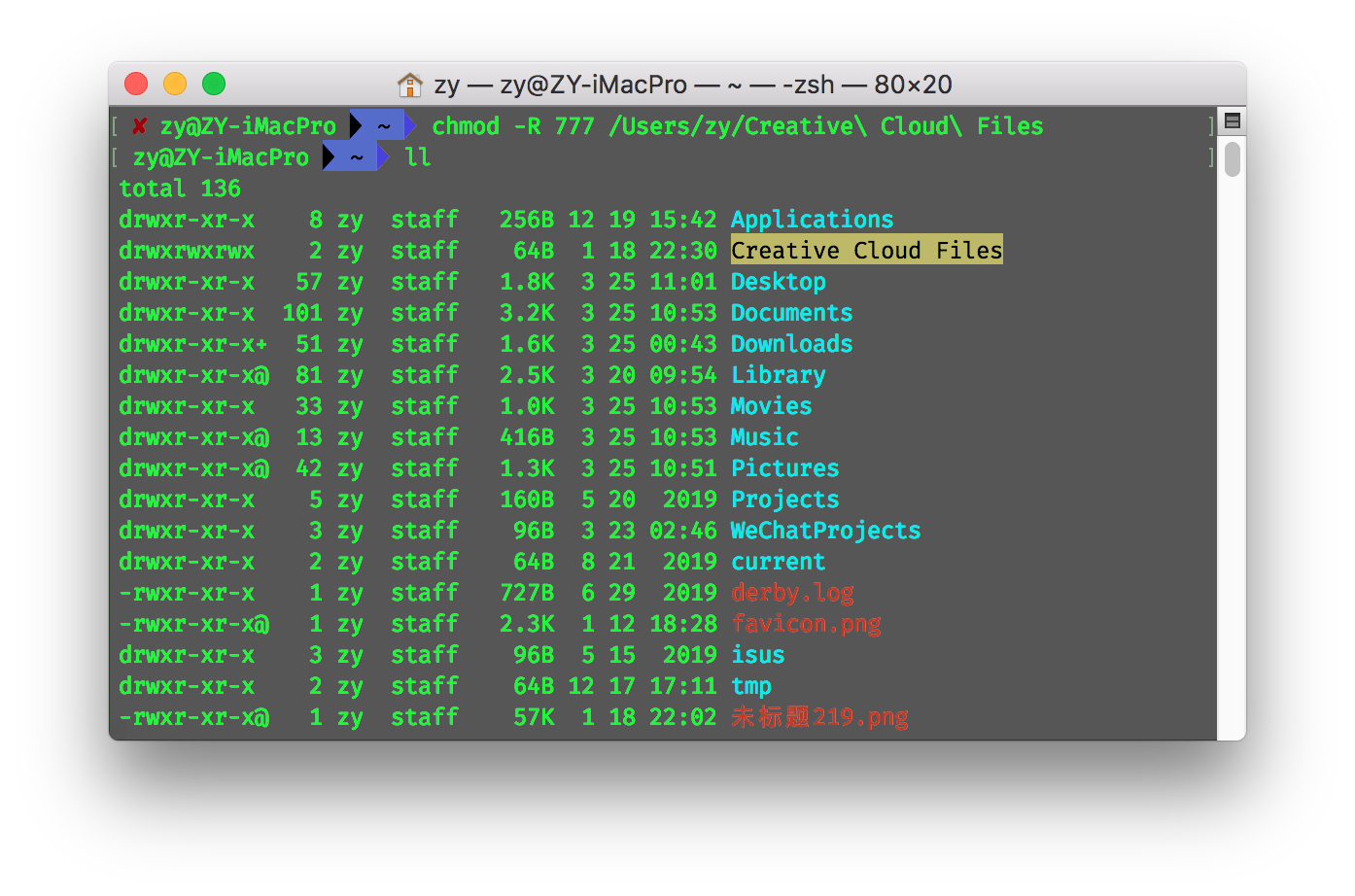The image size is (1355, 896).
Task: Click the home folder proxy icon in title bar
Action: [x=410, y=86]
